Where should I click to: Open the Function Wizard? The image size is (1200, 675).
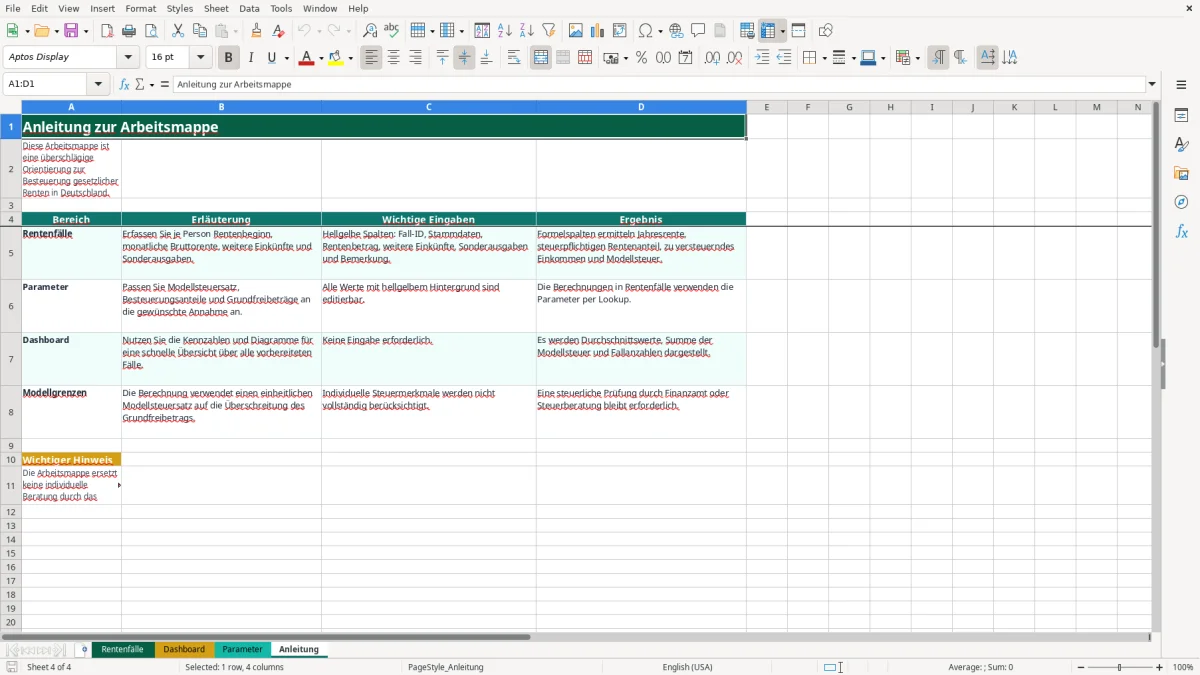[x=125, y=84]
